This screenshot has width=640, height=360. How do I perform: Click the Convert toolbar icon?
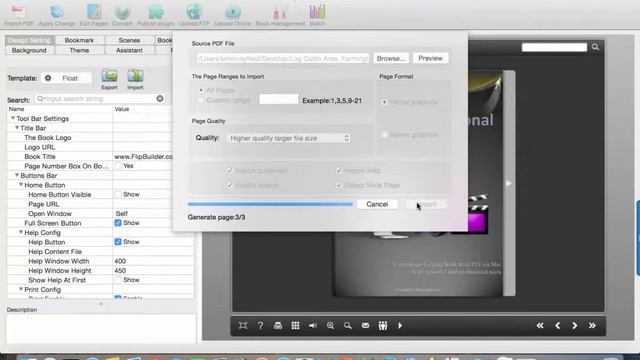[122, 11]
